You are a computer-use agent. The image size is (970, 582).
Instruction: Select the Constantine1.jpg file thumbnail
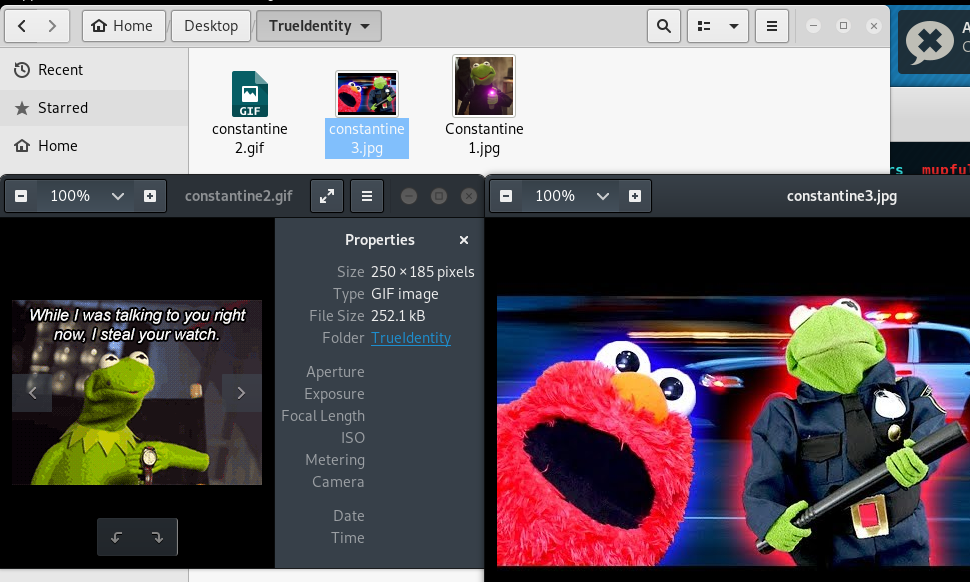click(x=484, y=86)
